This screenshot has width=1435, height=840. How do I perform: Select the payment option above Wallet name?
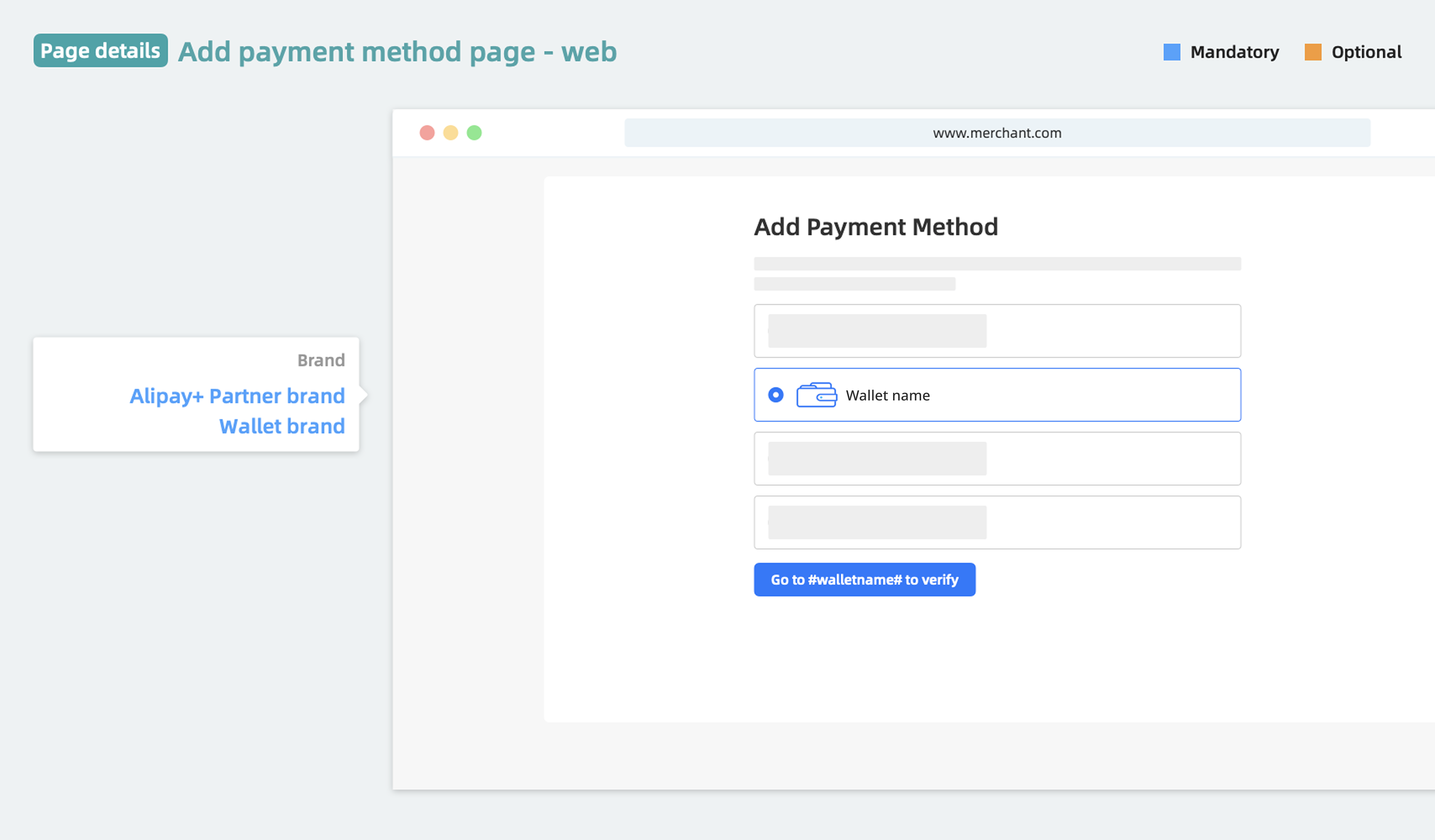click(x=997, y=330)
